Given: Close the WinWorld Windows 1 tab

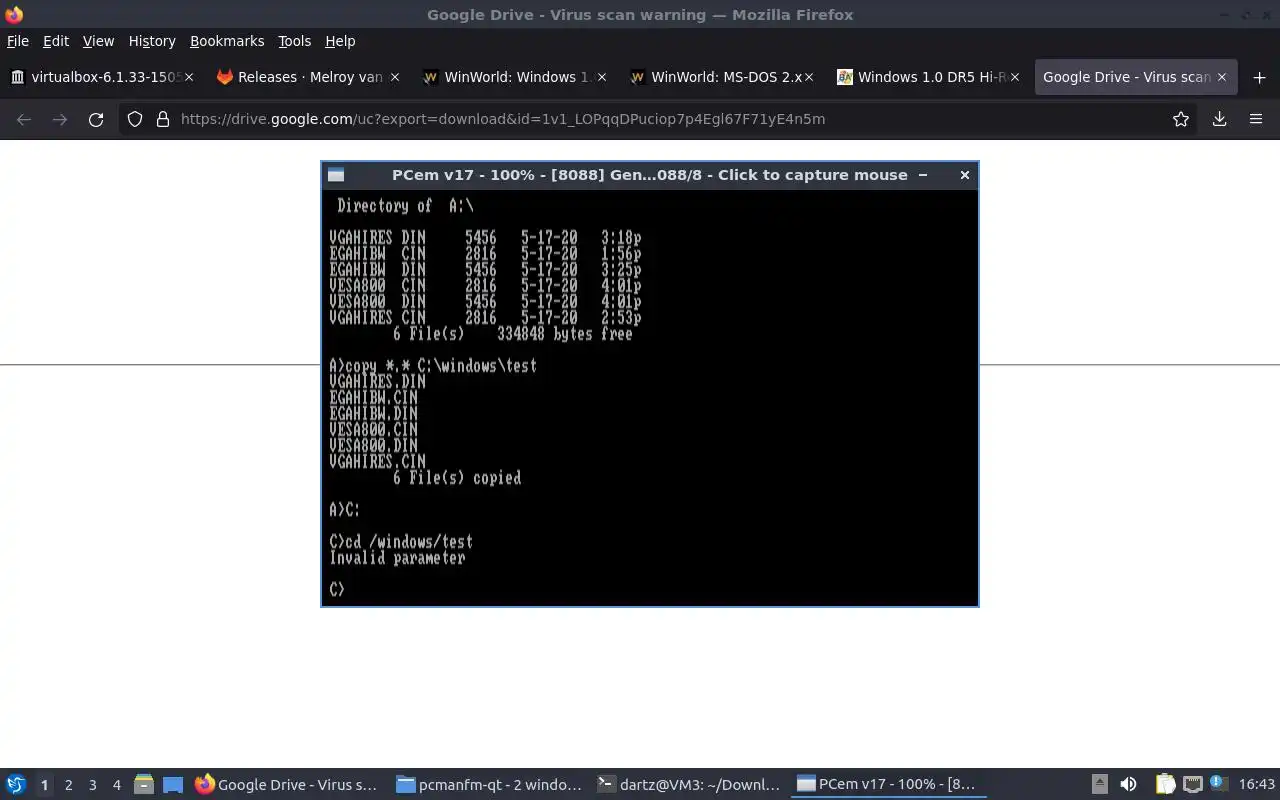Looking at the screenshot, I should (602, 77).
